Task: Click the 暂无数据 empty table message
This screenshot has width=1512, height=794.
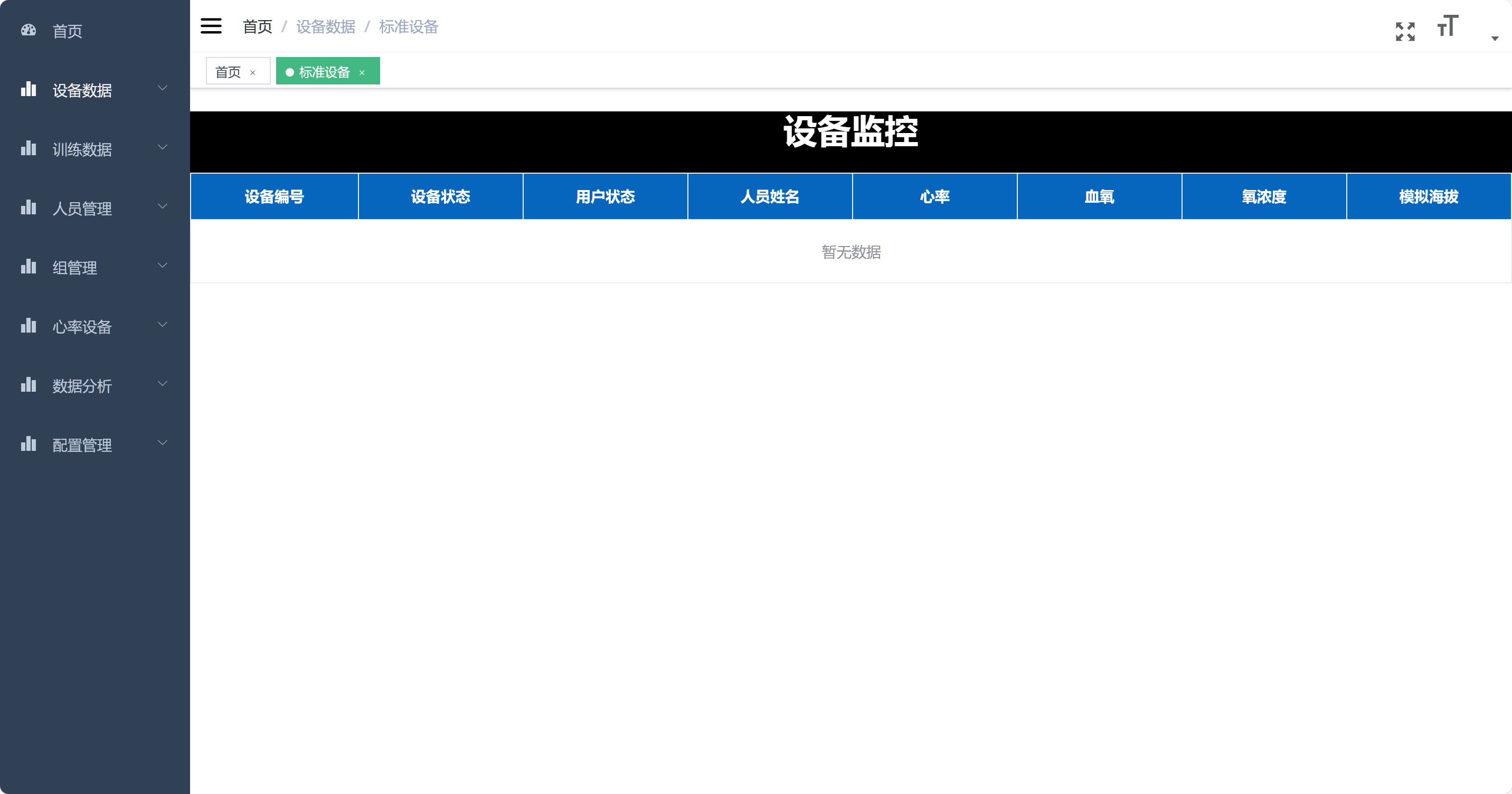Action: point(851,252)
